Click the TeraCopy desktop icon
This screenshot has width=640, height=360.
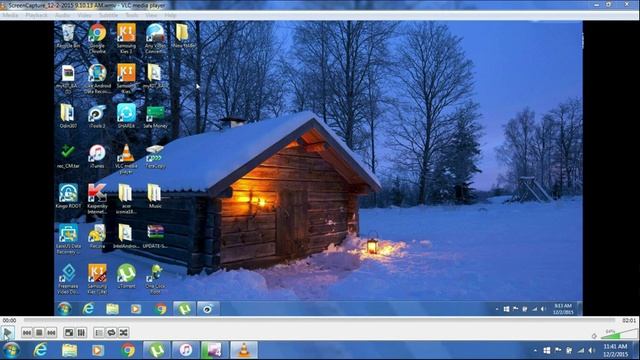[x=155, y=156]
